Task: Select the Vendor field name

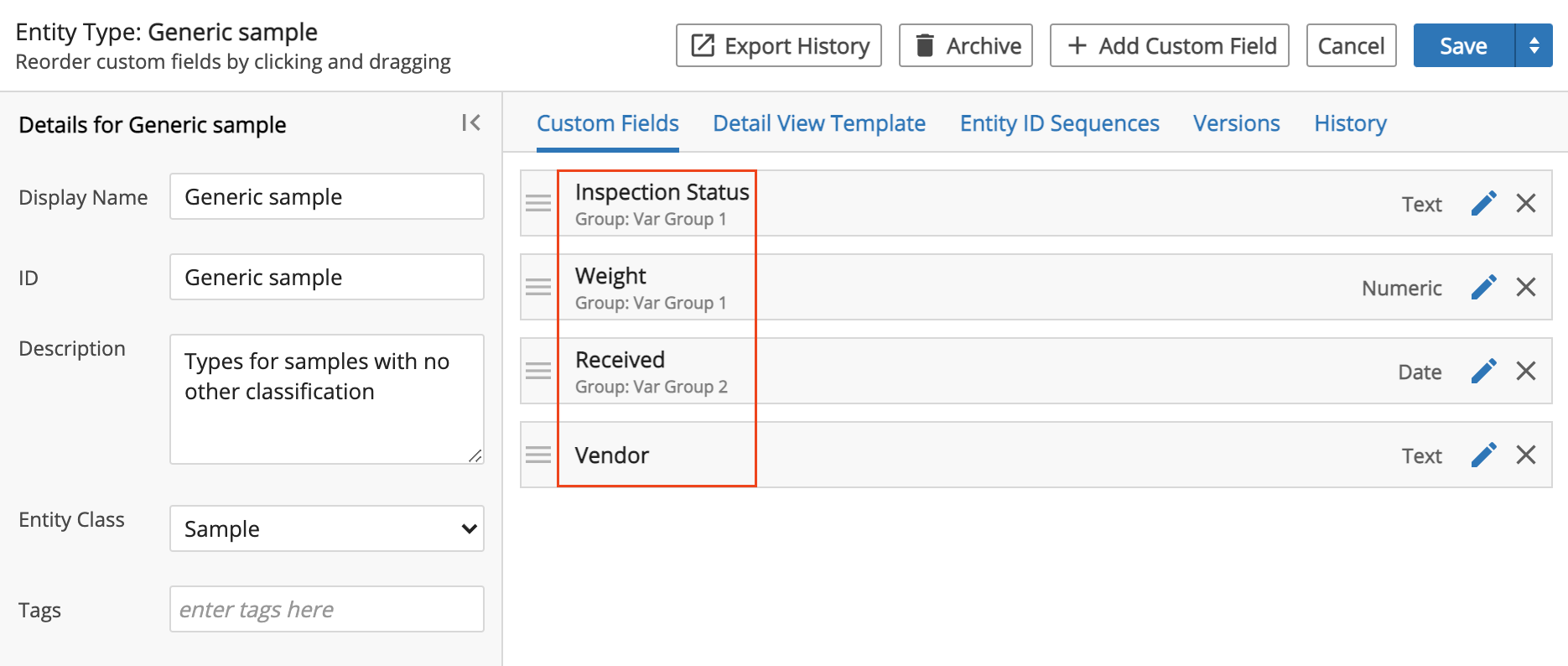Action: [612, 455]
